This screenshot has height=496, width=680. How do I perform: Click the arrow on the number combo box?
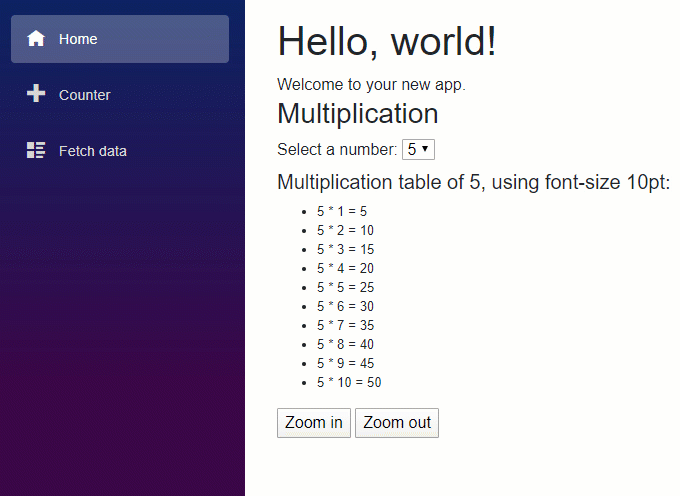point(426,150)
